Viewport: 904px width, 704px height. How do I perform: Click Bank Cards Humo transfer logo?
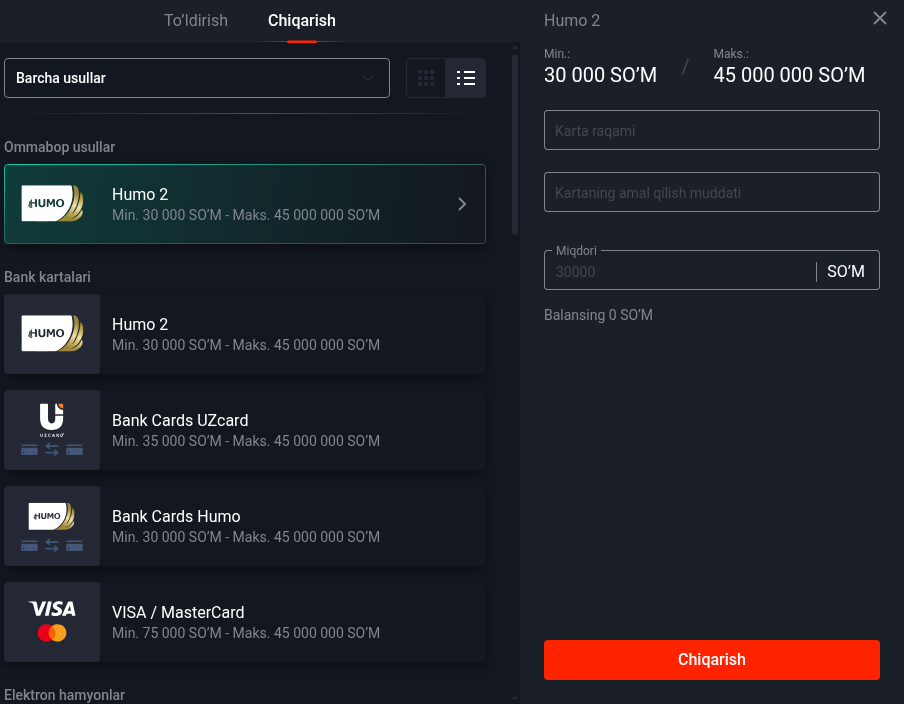pos(52,526)
